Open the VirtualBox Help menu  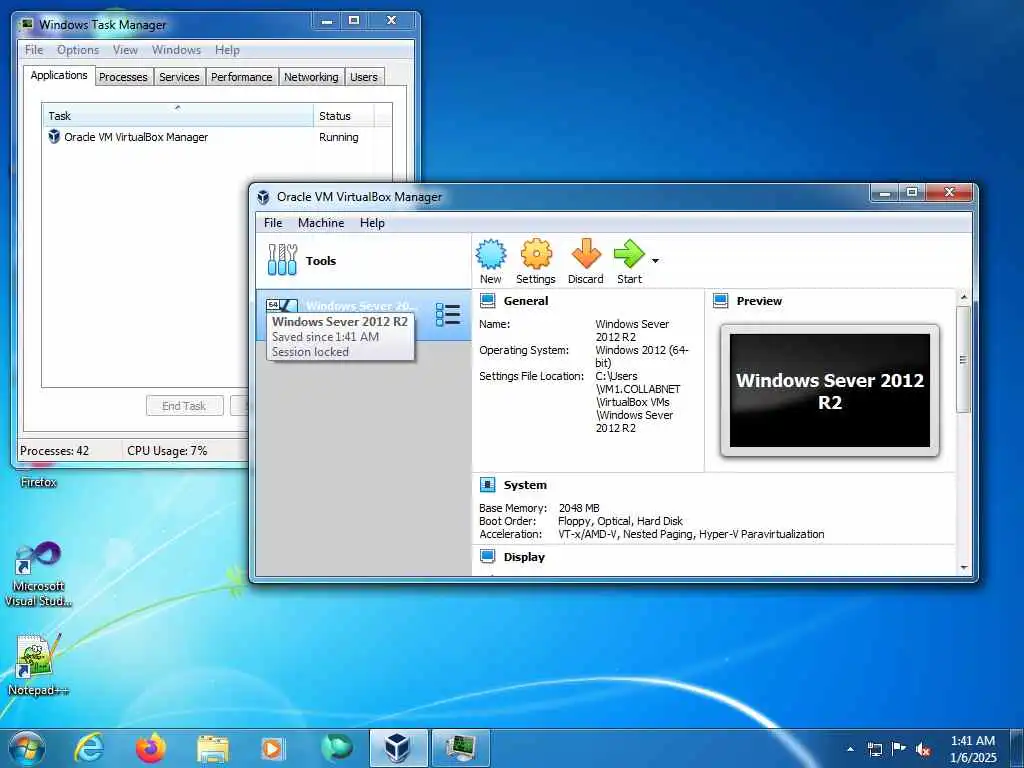click(x=372, y=223)
